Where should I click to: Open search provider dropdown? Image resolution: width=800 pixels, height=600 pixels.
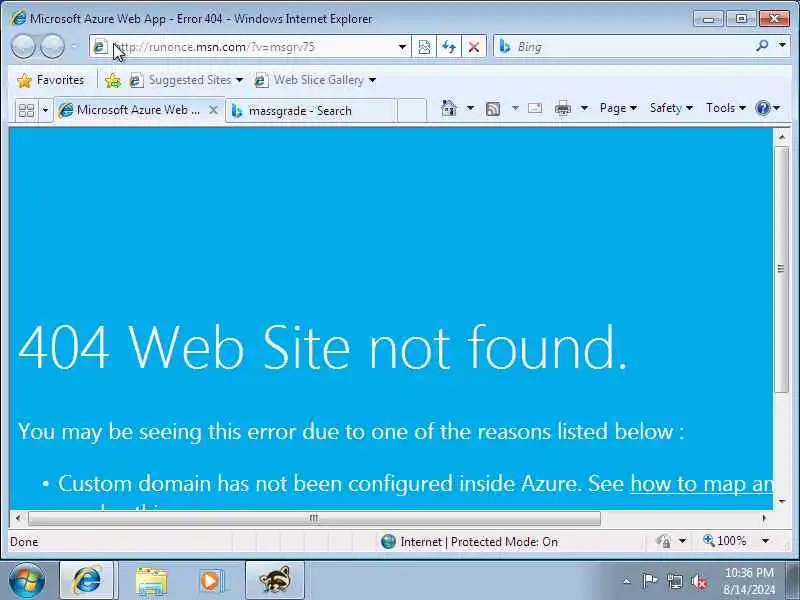tap(782, 45)
